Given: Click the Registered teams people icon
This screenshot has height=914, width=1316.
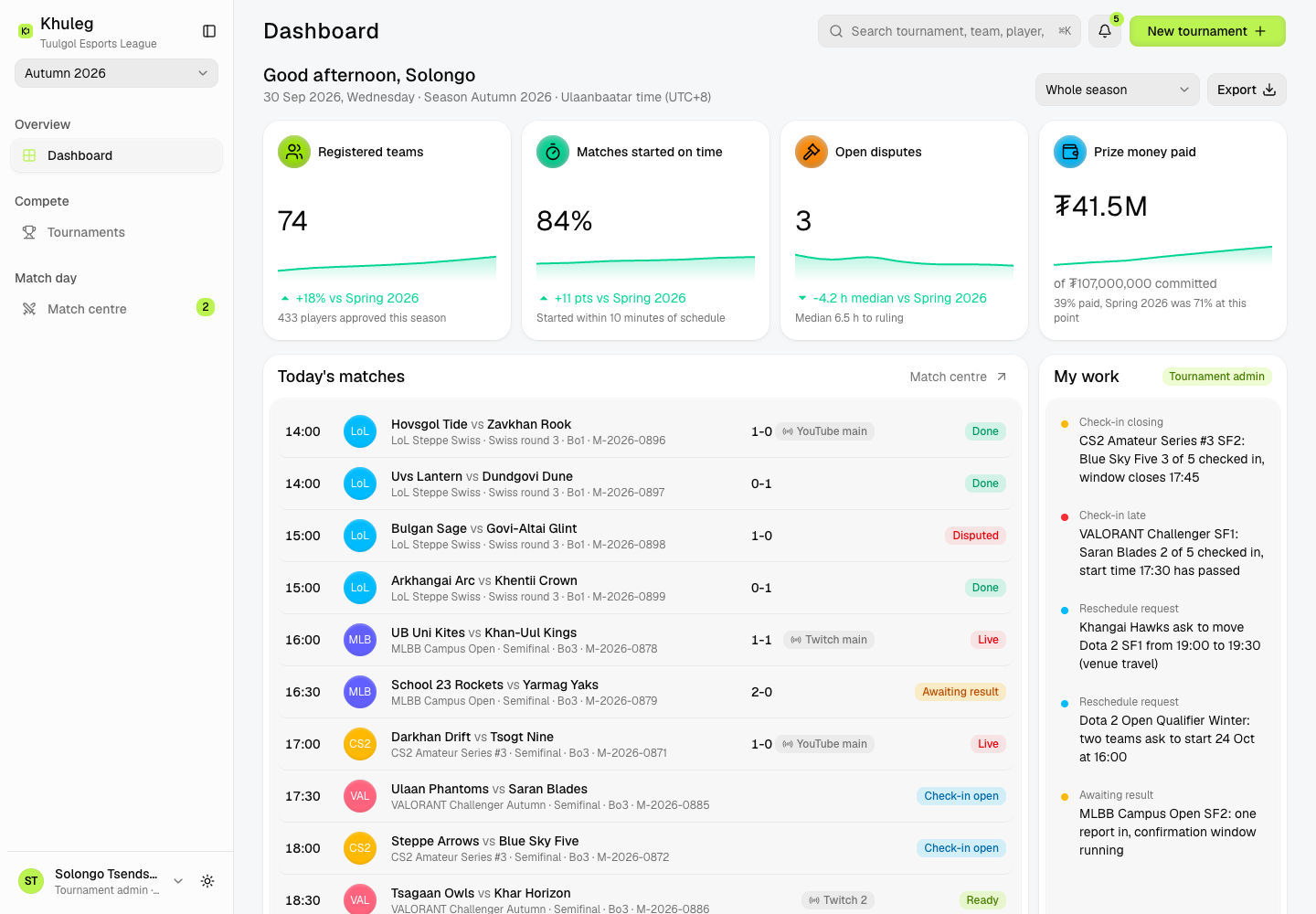Looking at the screenshot, I should [294, 152].
